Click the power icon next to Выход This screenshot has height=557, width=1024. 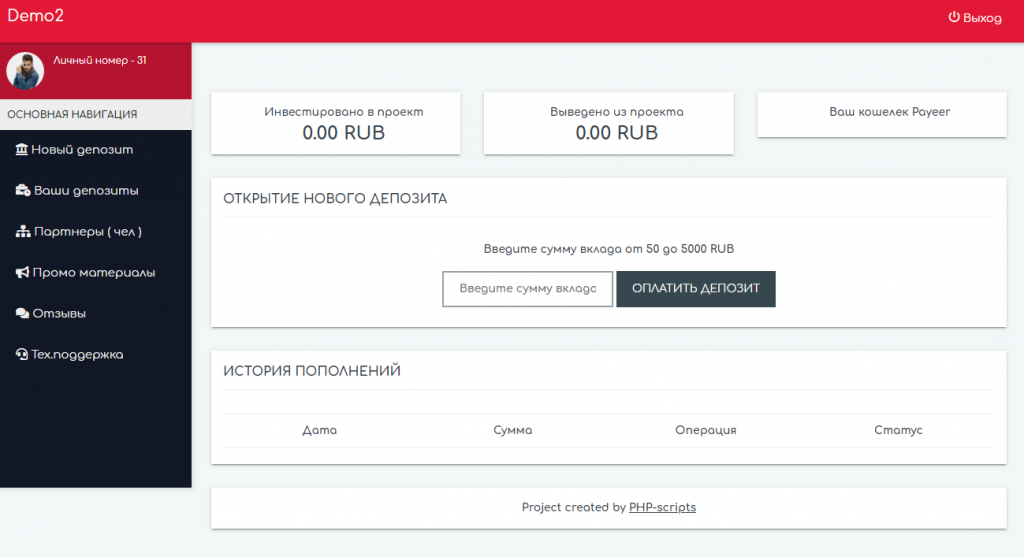tap(954, 17)
